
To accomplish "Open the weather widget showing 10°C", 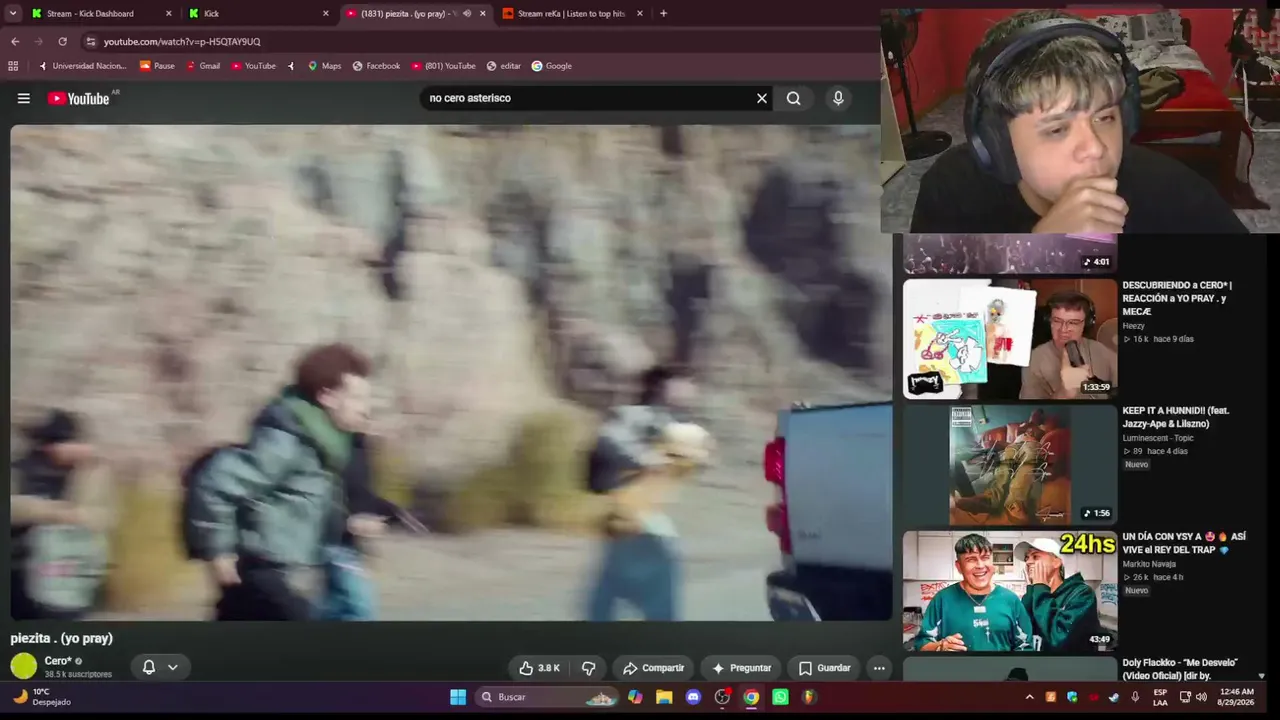I will pos(42,697).
